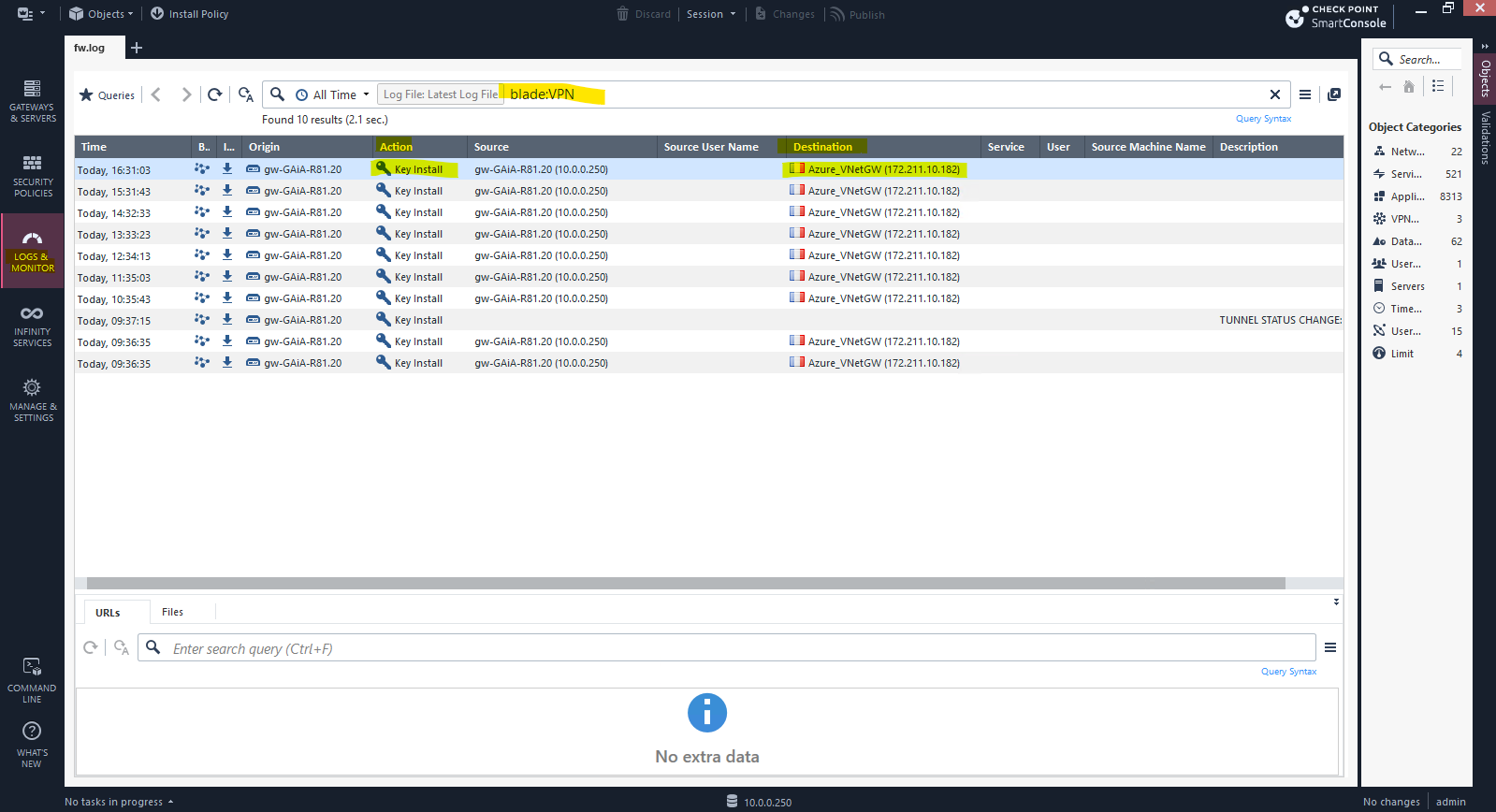Click the Discard button

[x=644, y=14]
